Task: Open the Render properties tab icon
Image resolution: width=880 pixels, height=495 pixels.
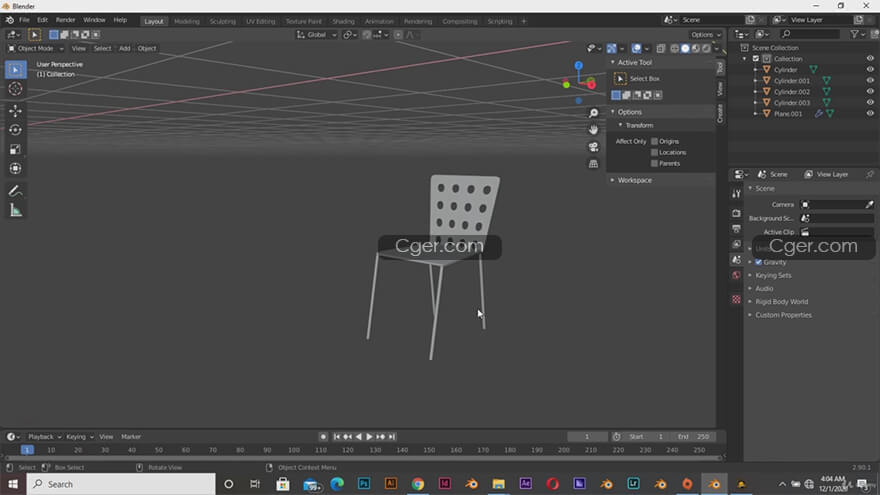Action: [736, 213]
